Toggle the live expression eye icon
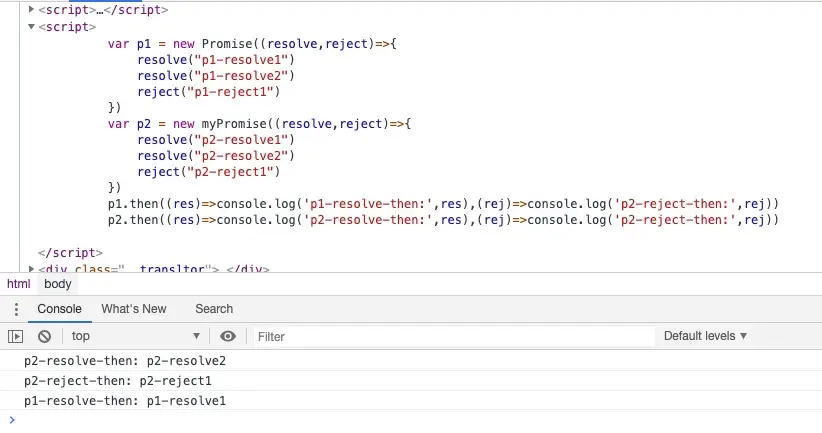The width and height of the screenshot is (822, 433). 228,336
